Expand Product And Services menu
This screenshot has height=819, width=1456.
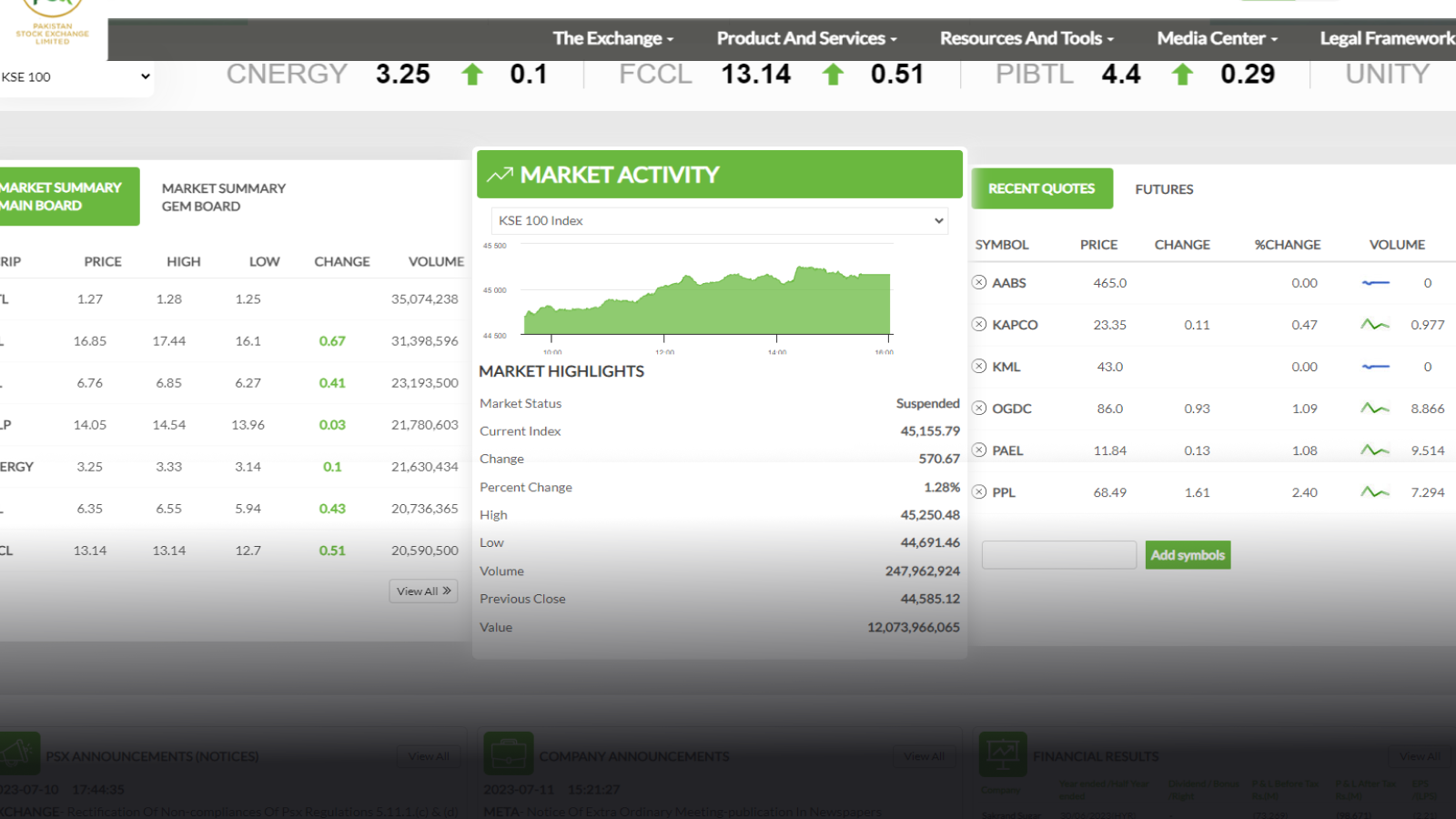(807, 38)
